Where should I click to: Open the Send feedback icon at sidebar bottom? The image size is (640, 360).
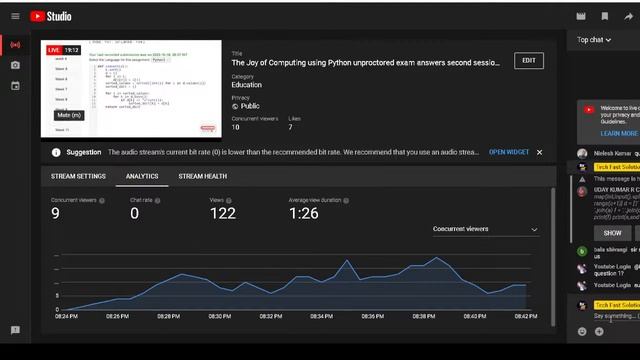(x=15, y=330)
